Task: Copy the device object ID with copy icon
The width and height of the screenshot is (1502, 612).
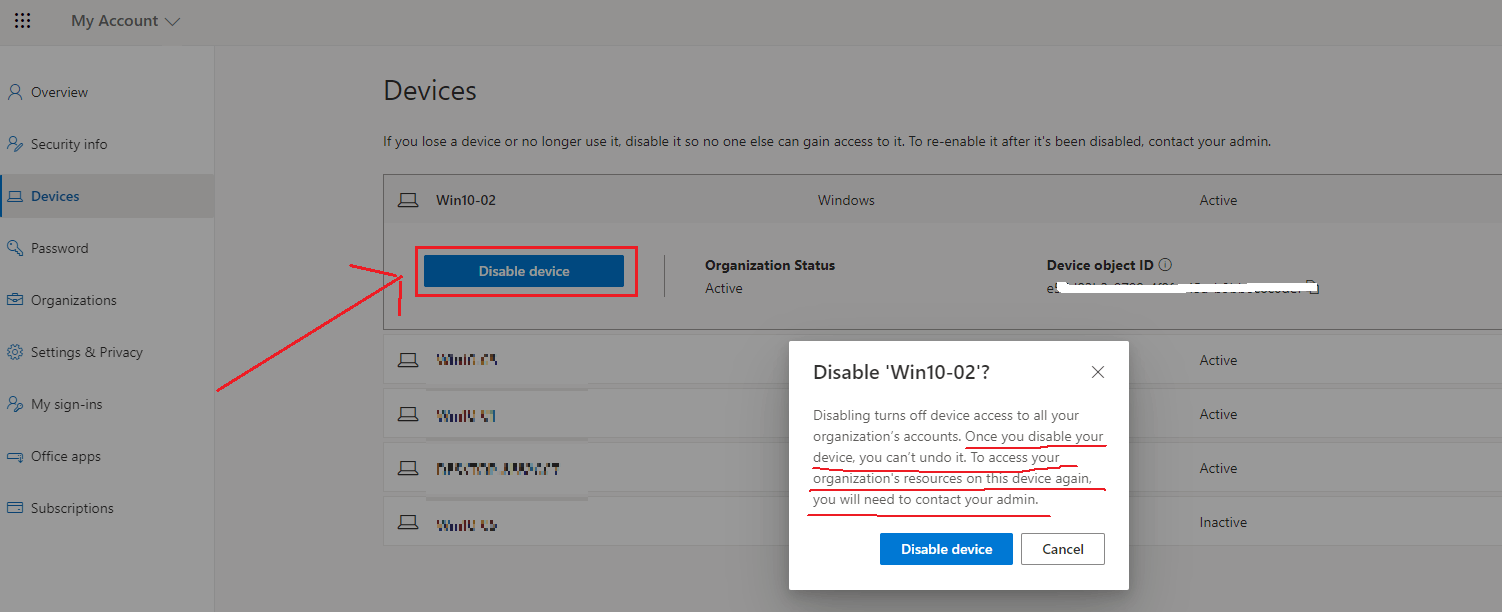Action: (x=1314, y=288)
